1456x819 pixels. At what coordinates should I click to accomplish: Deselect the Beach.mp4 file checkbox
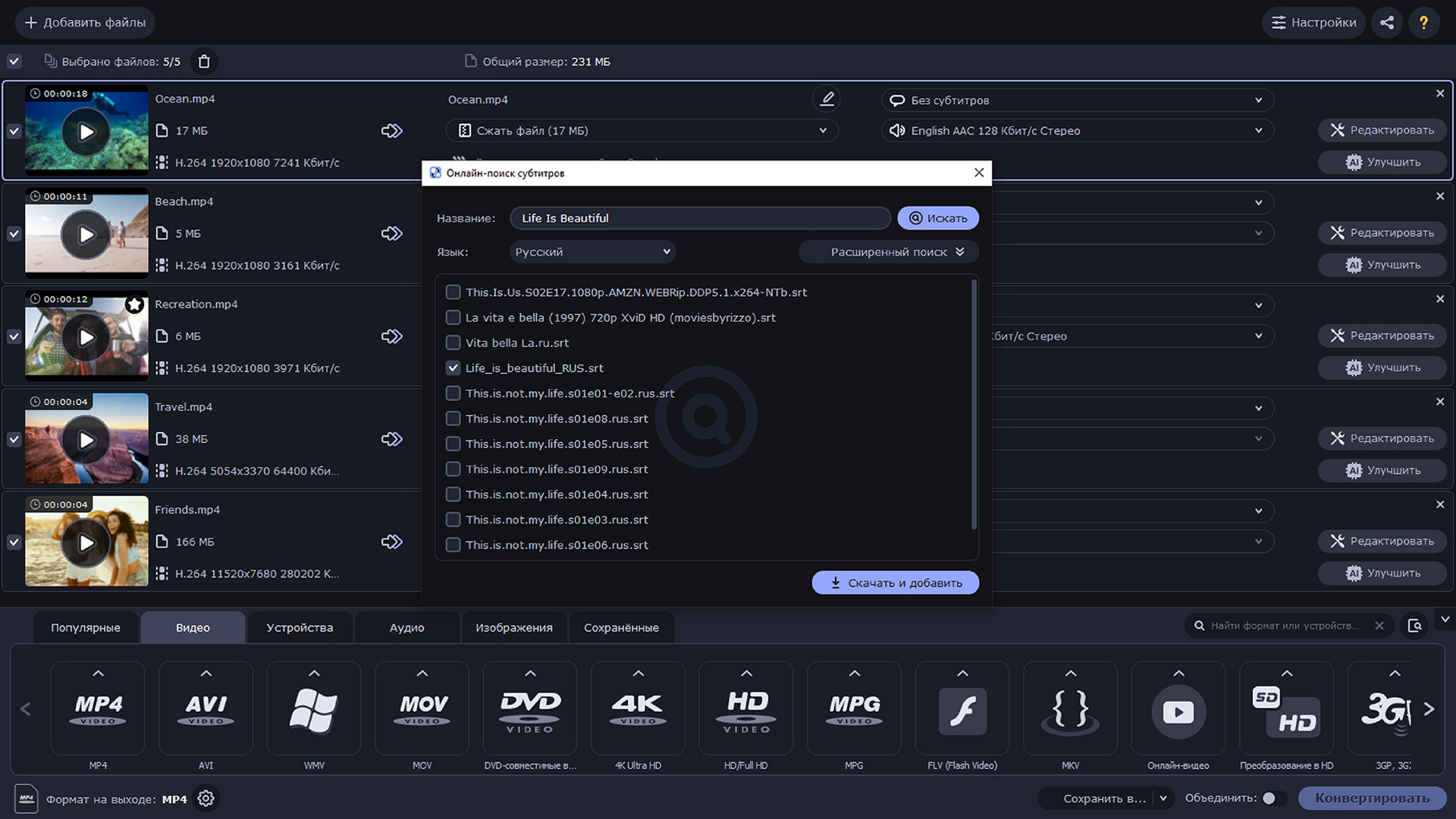click(14, 234)
